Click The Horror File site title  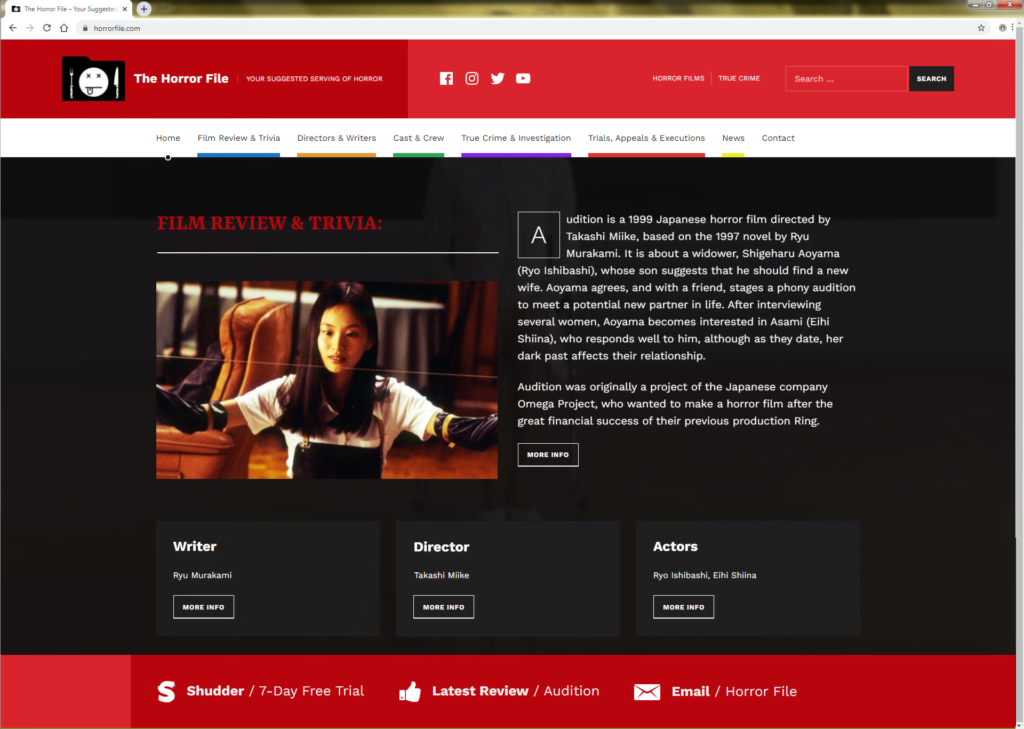click(x=181, y=78)
